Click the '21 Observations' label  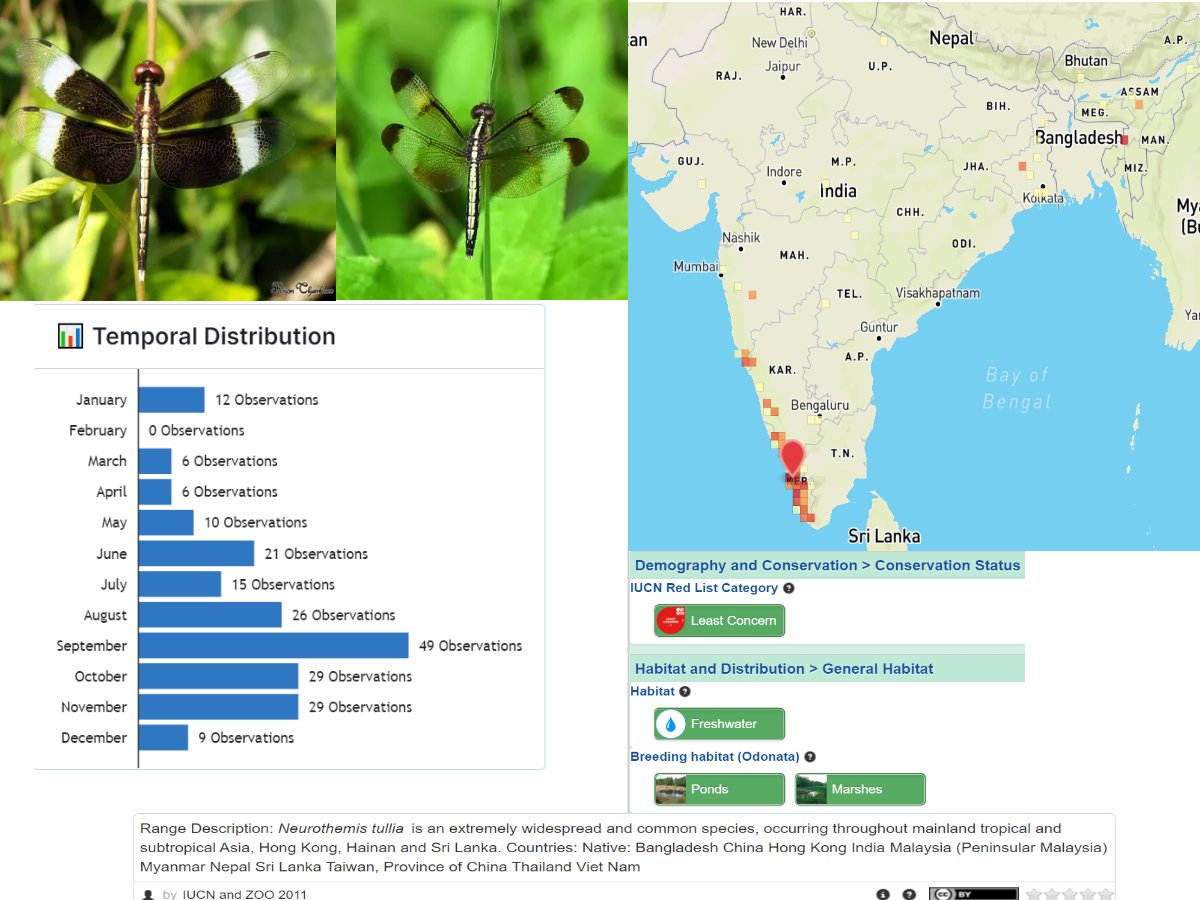(x=316, y=553)
